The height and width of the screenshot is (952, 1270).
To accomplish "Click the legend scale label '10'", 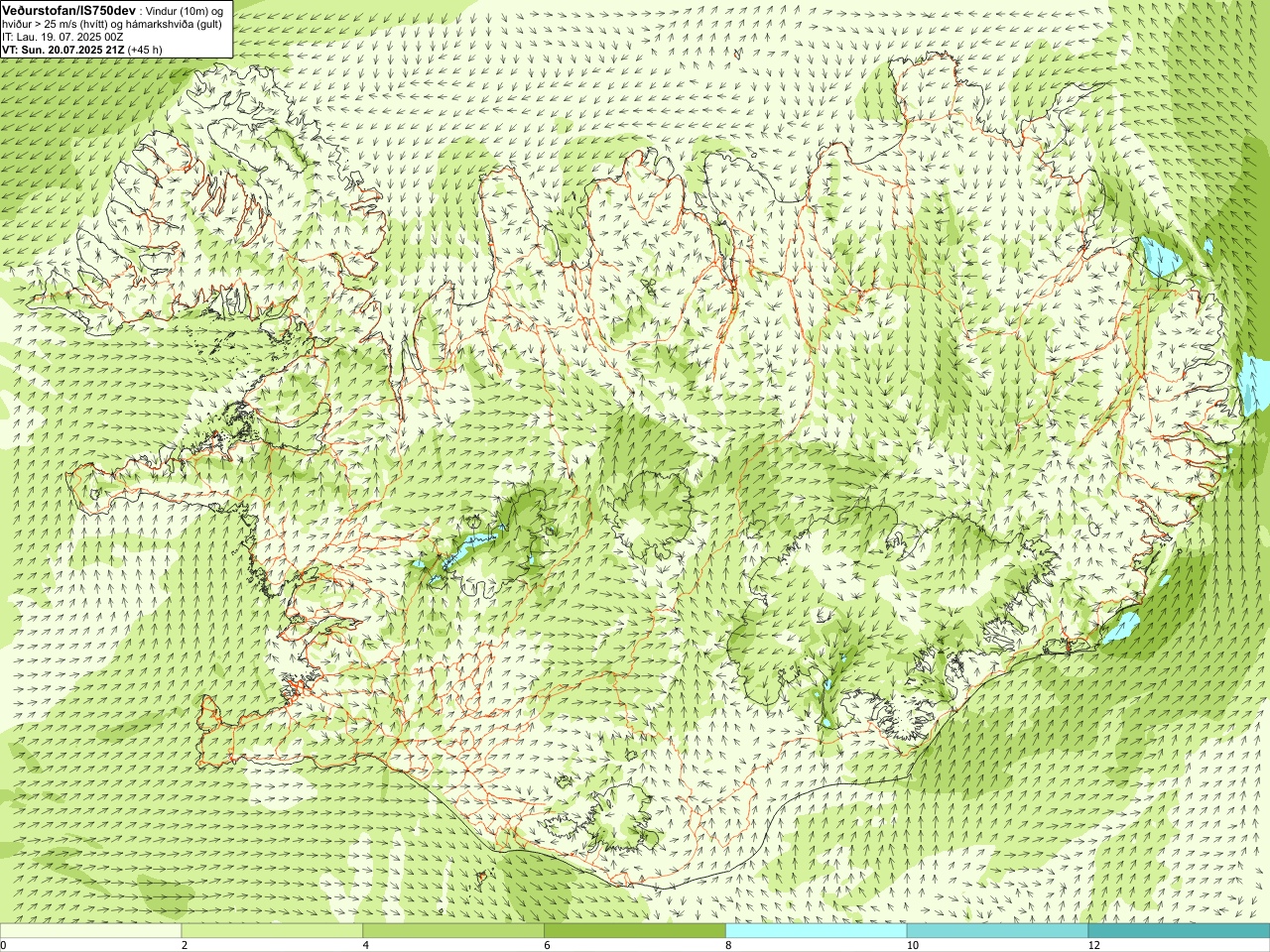I will click(912, 945).
